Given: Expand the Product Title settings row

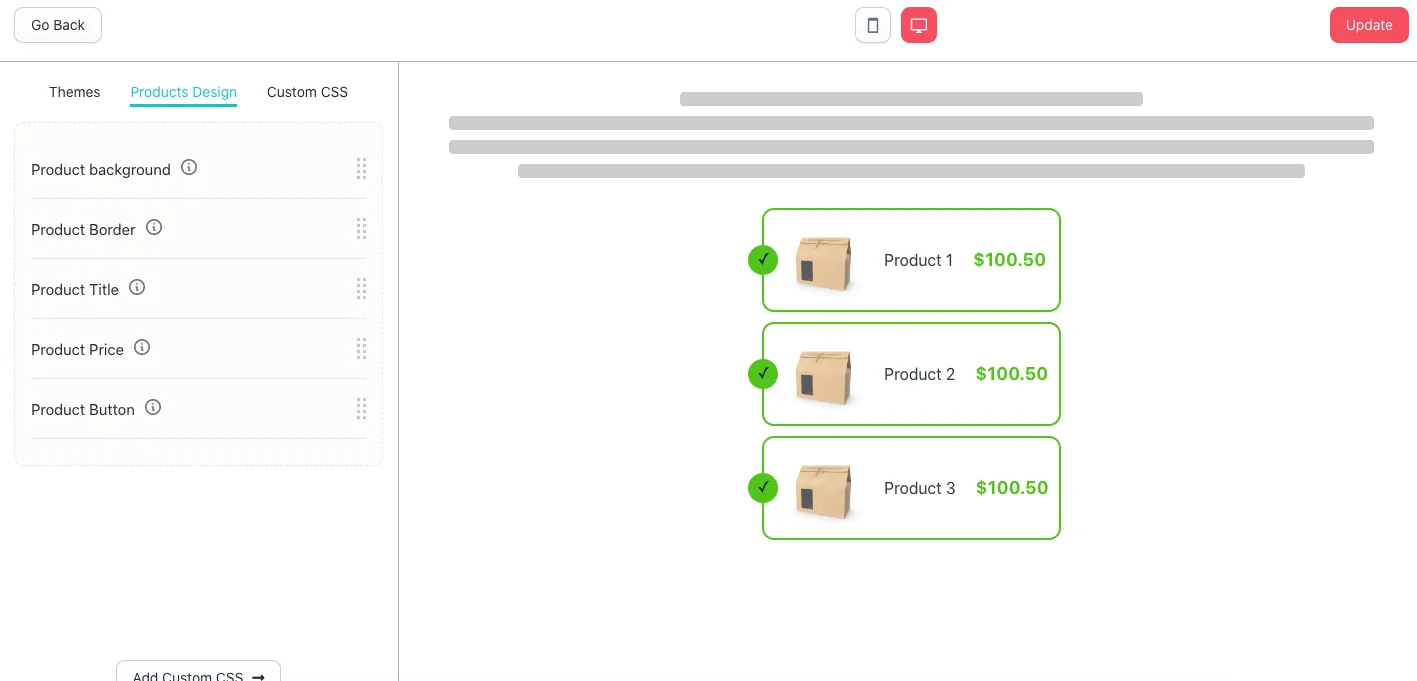Looking at the screenshot, I should coord(75,290).
